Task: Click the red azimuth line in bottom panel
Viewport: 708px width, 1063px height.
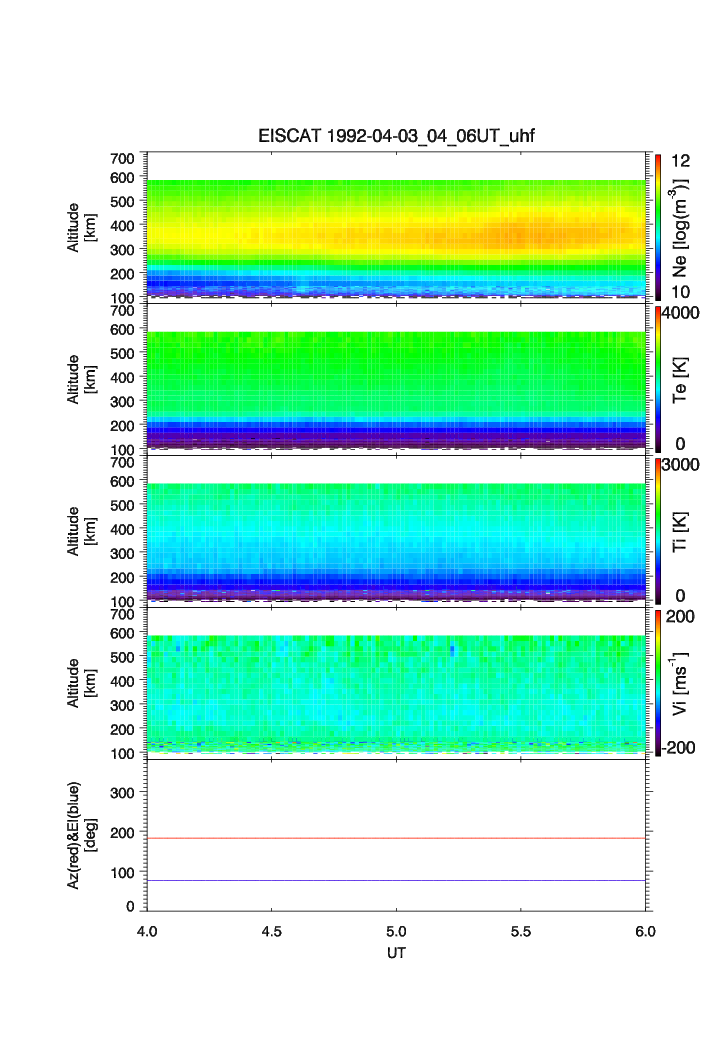Action: (x=396, y=839)
